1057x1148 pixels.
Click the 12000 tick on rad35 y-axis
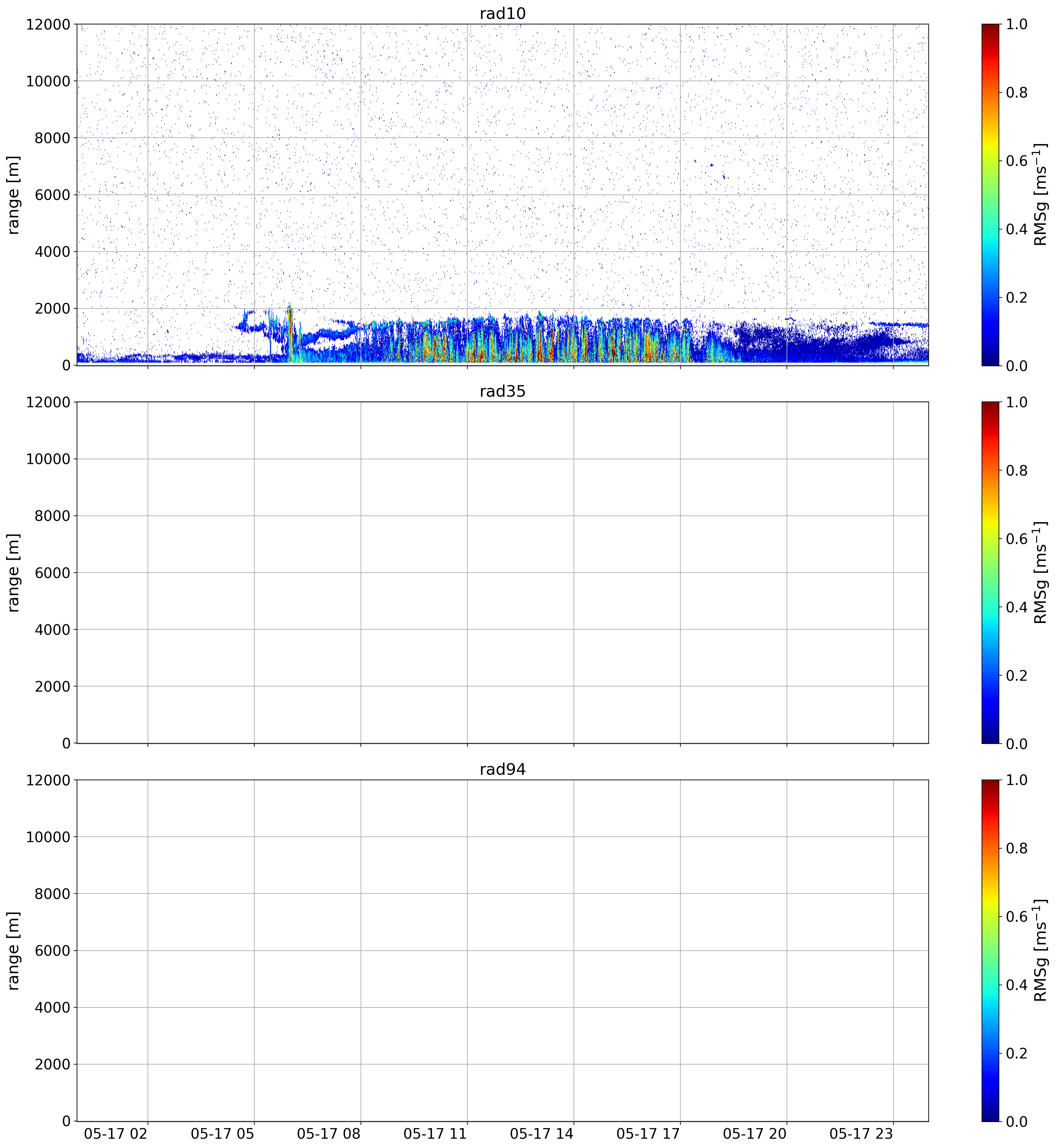coord(48,402)
